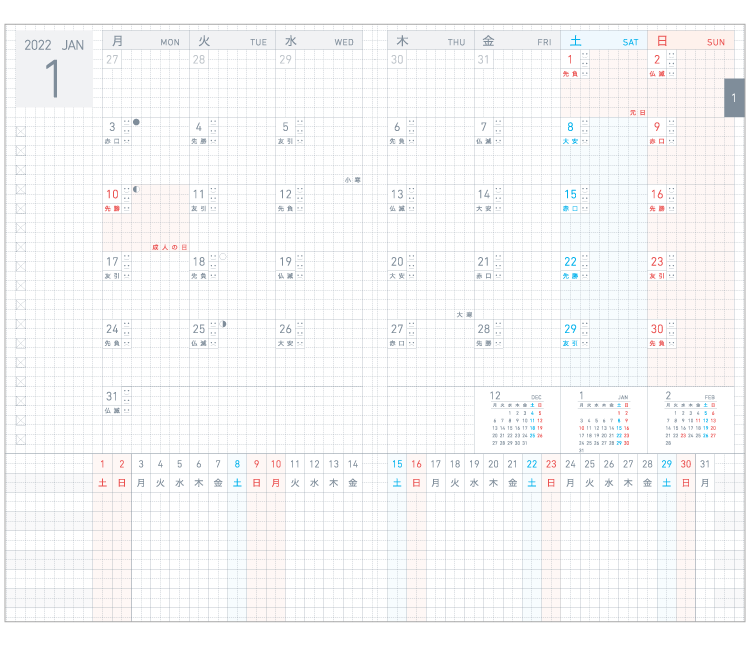750x646 pixels.
Task: Click the first quarter moon icon on January 10
Action: pyautogui.click(x=136, y=189)
